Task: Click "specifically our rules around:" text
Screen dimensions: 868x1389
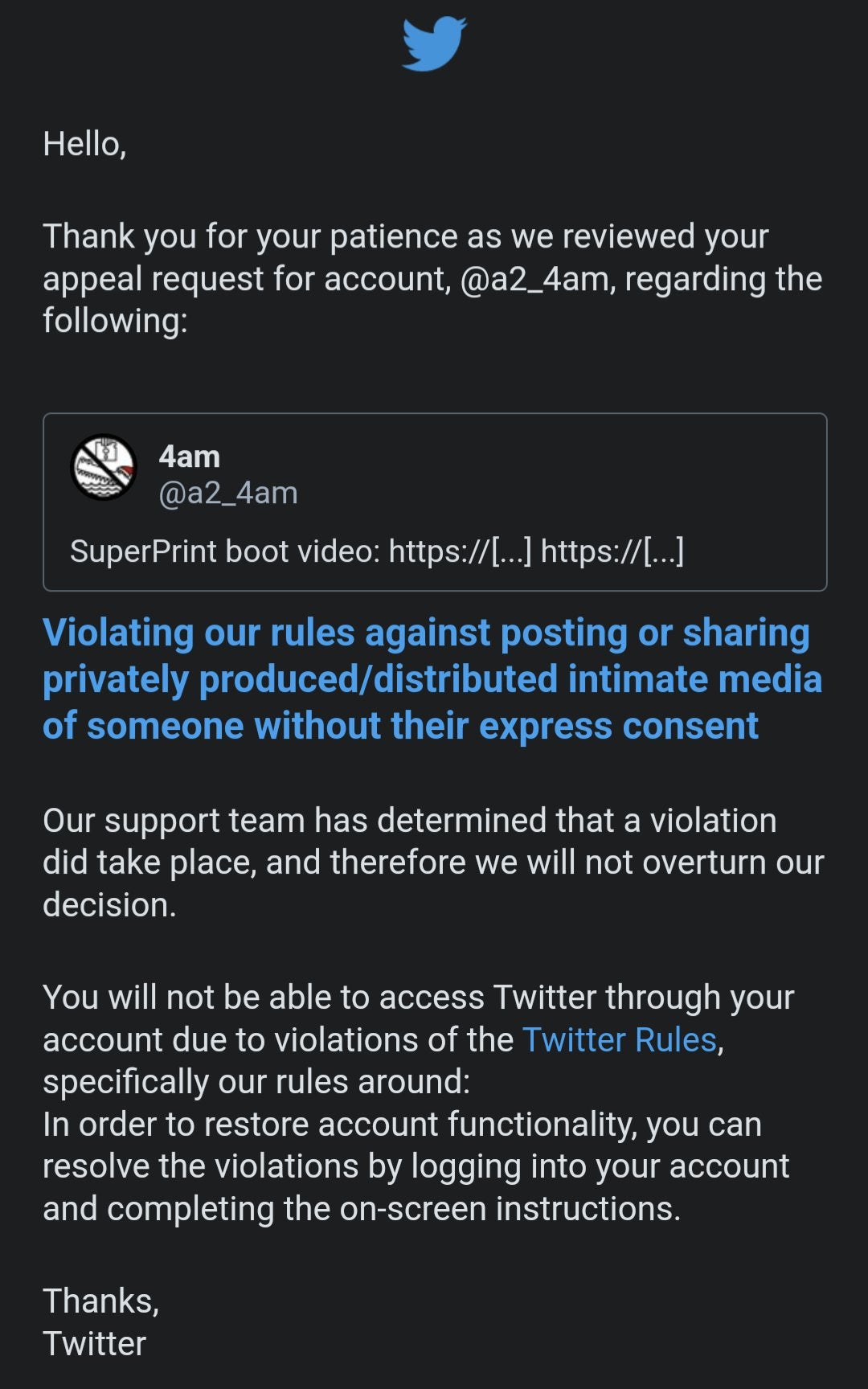Action: pos(256,1082)
